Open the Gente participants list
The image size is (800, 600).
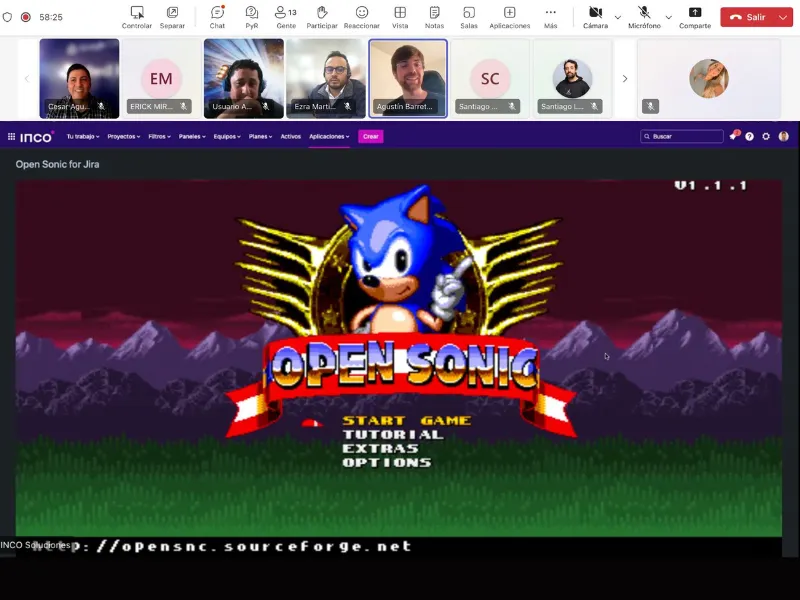pos(285,16)
